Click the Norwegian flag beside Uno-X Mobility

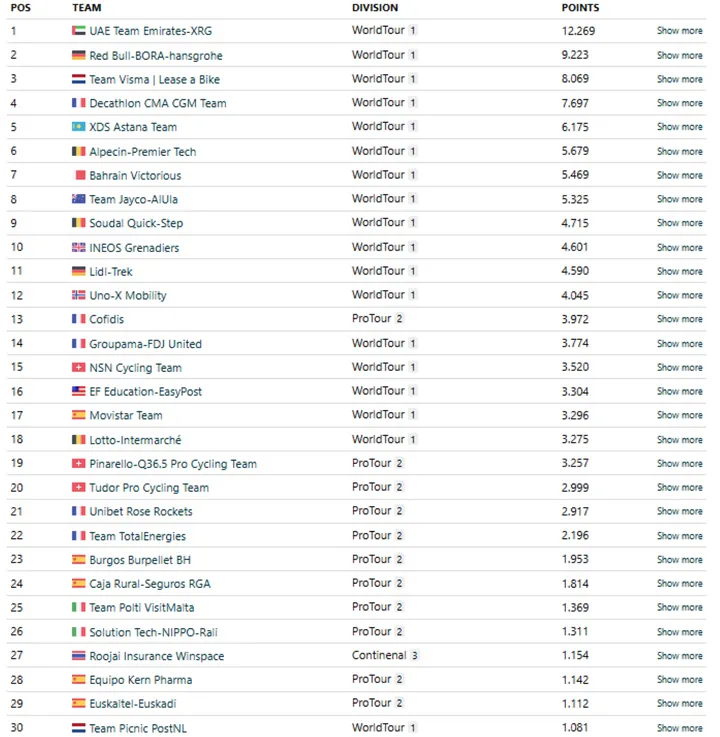(79, 295)
